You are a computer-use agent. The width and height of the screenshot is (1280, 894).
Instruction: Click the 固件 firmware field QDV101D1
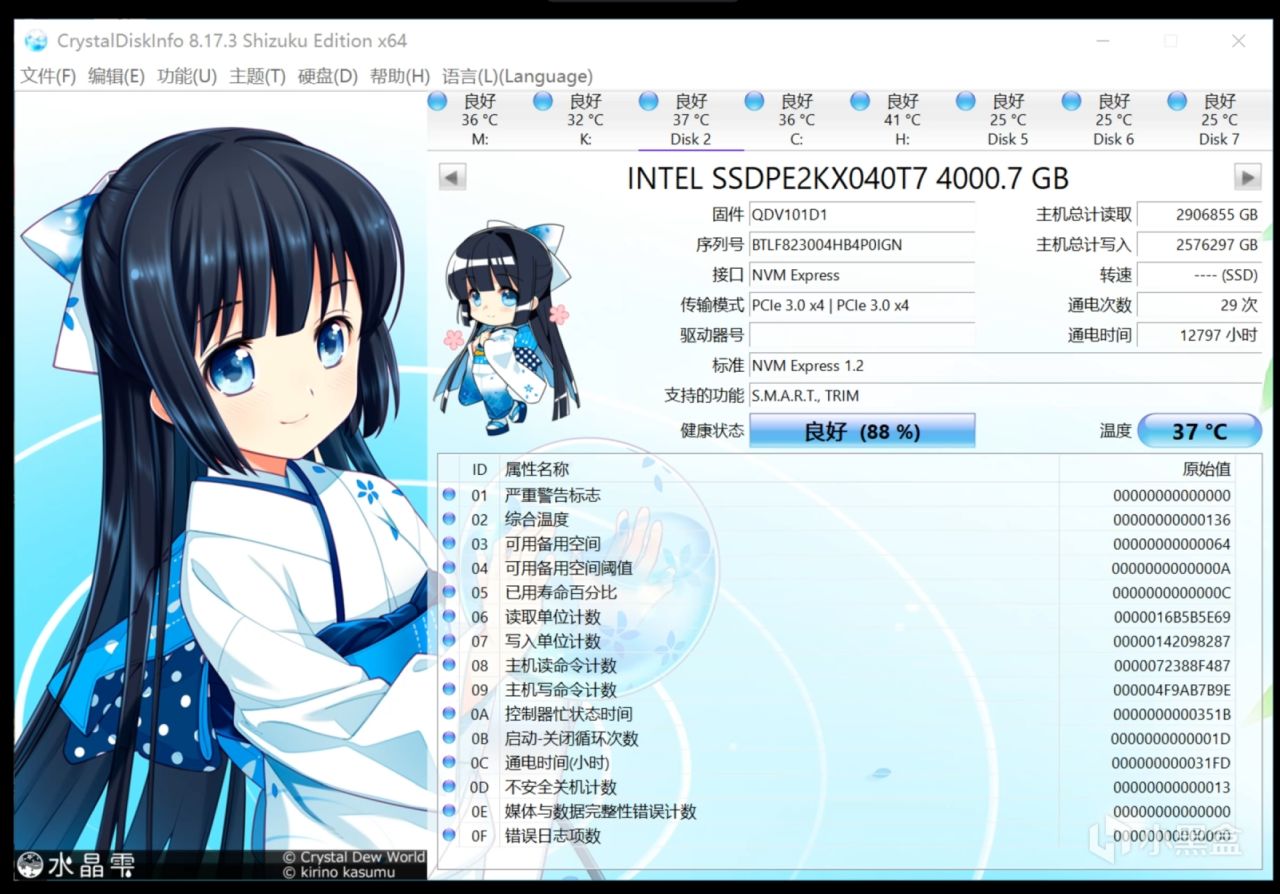(862, 214)
